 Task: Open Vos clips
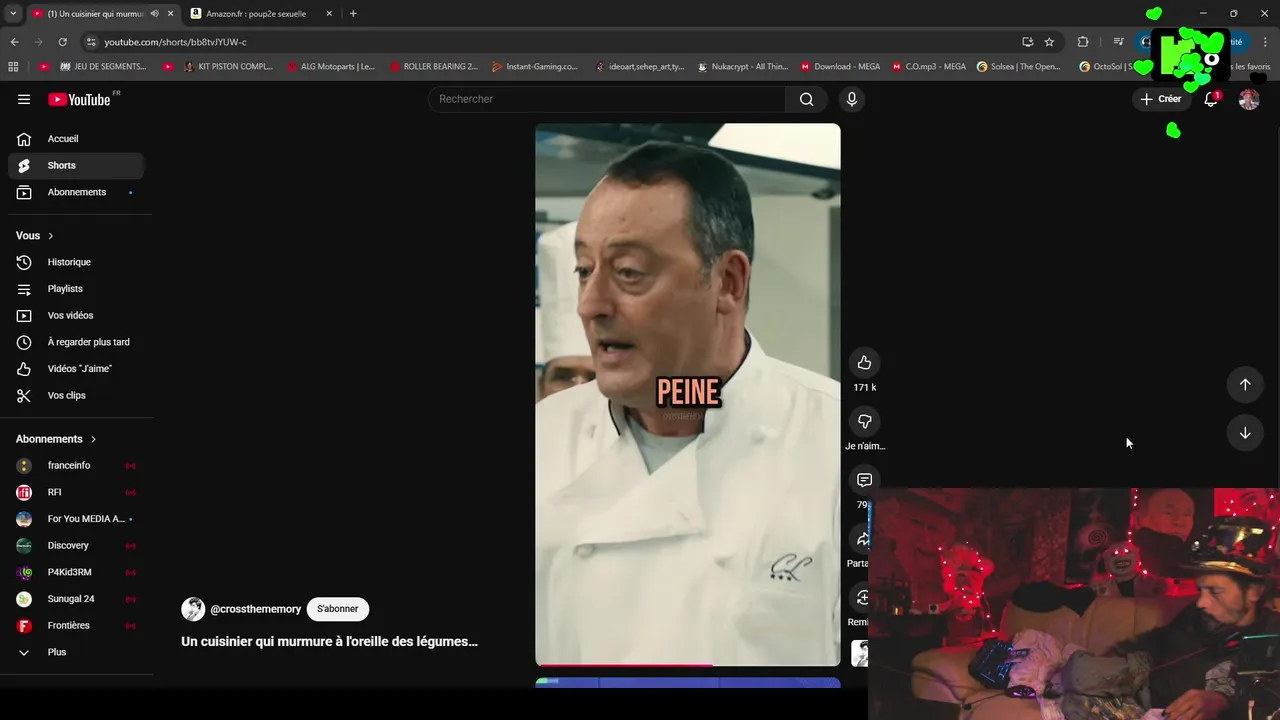(x=76, y=395)
